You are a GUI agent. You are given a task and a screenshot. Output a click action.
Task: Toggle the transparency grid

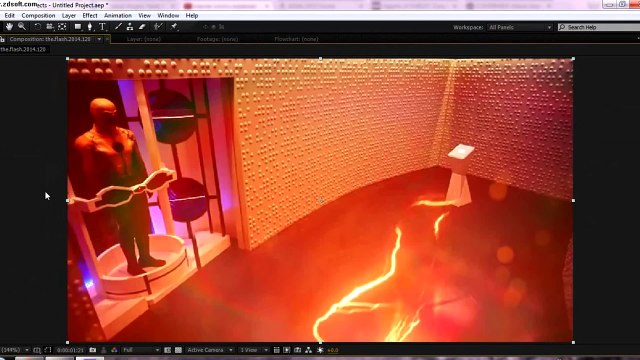(178, 350)
